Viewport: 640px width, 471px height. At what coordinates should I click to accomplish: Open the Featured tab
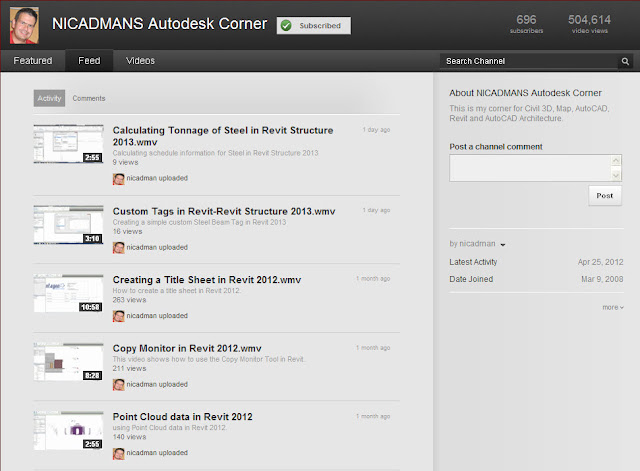pyautogui.click(x=33, y=61)
